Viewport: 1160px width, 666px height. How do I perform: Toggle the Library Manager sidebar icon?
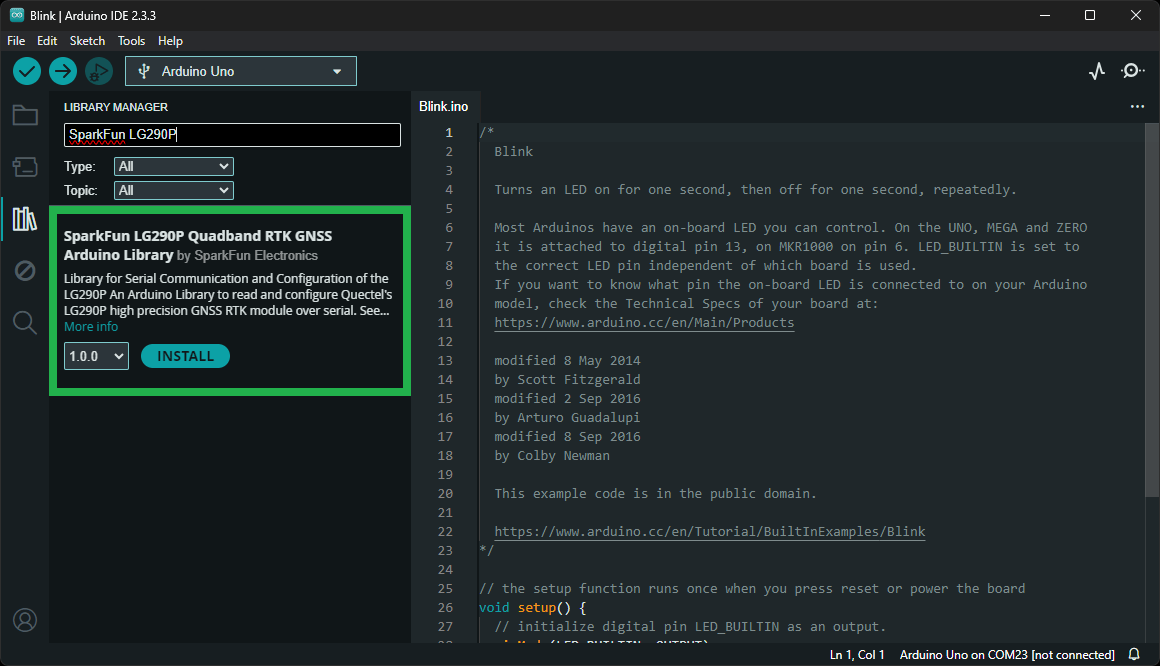click(25, 219)
